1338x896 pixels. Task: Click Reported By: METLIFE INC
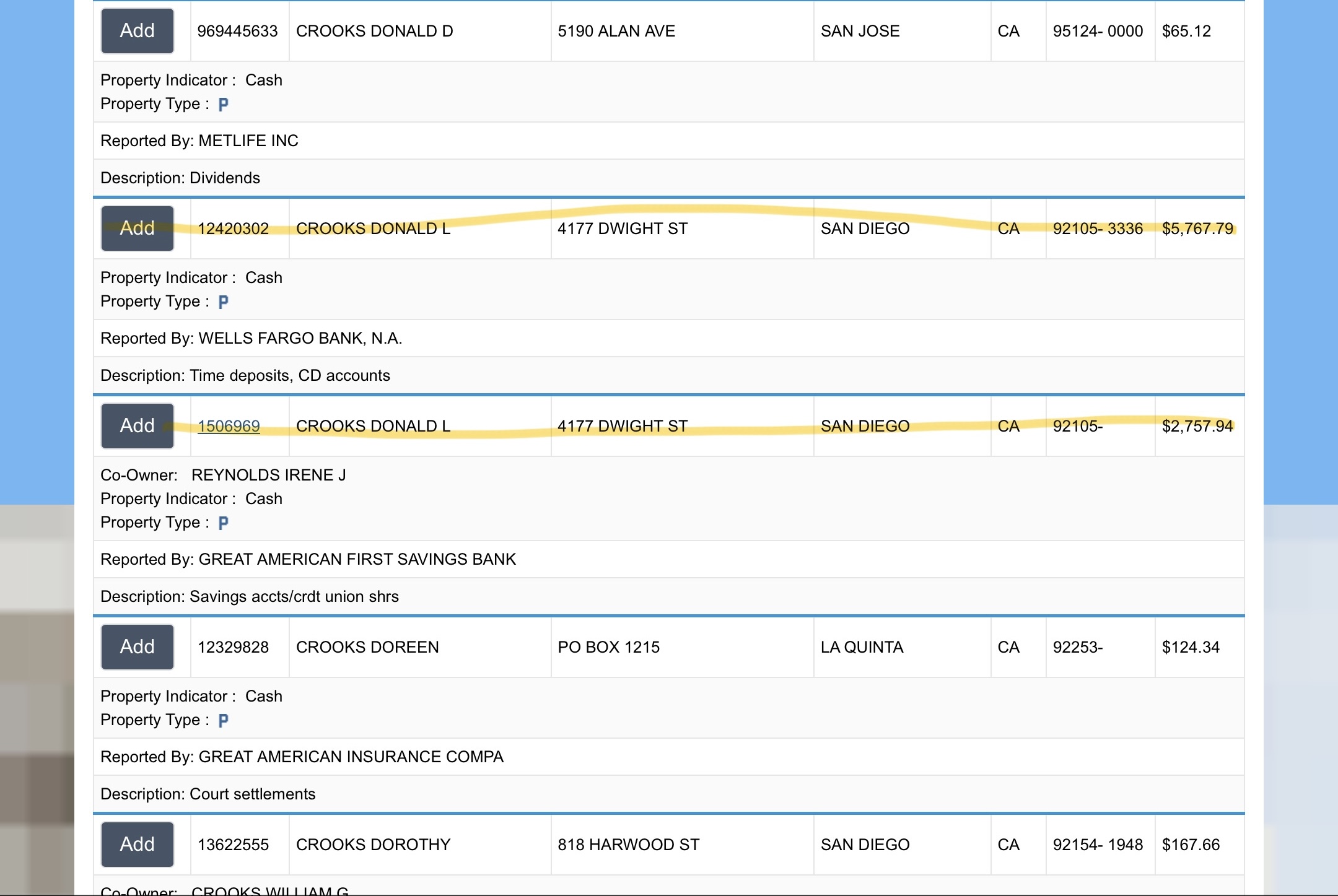pyautogui.click(x=199, y=141)
